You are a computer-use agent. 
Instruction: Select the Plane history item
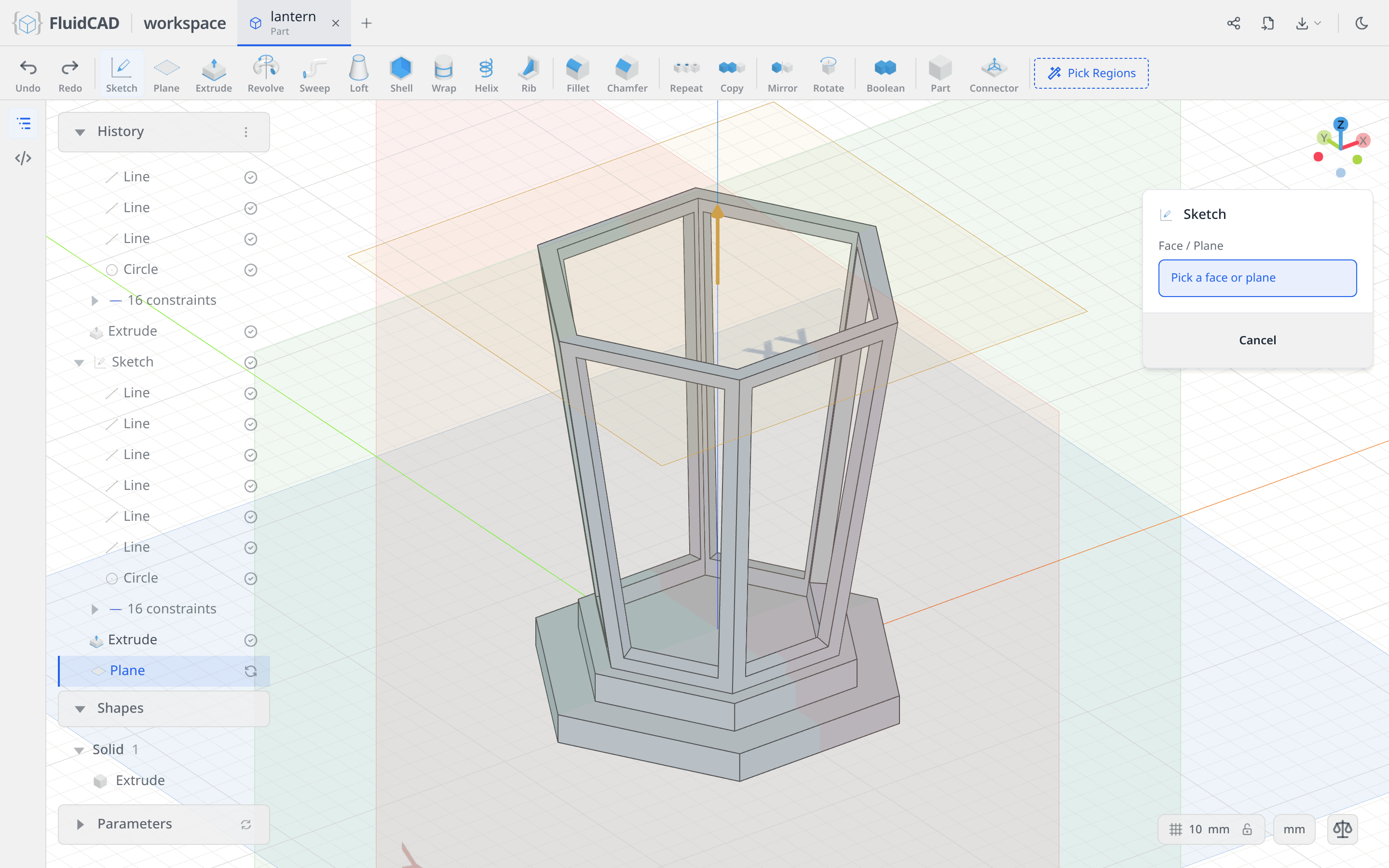[164, 670]
